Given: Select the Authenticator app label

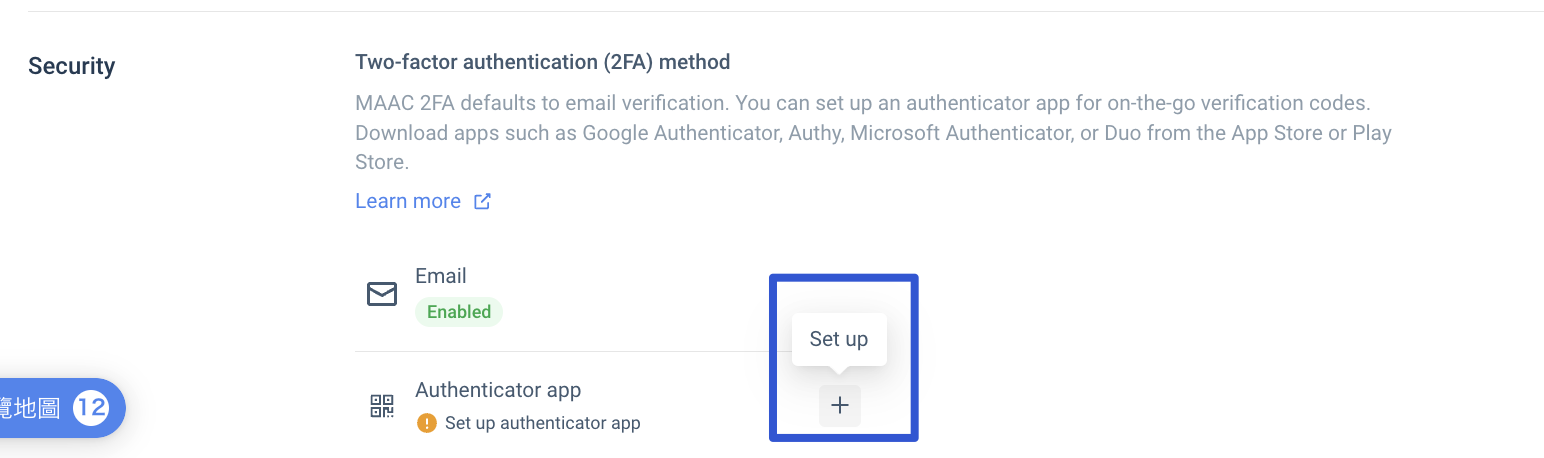Looking at the screenshot, I should click(498, 390).
